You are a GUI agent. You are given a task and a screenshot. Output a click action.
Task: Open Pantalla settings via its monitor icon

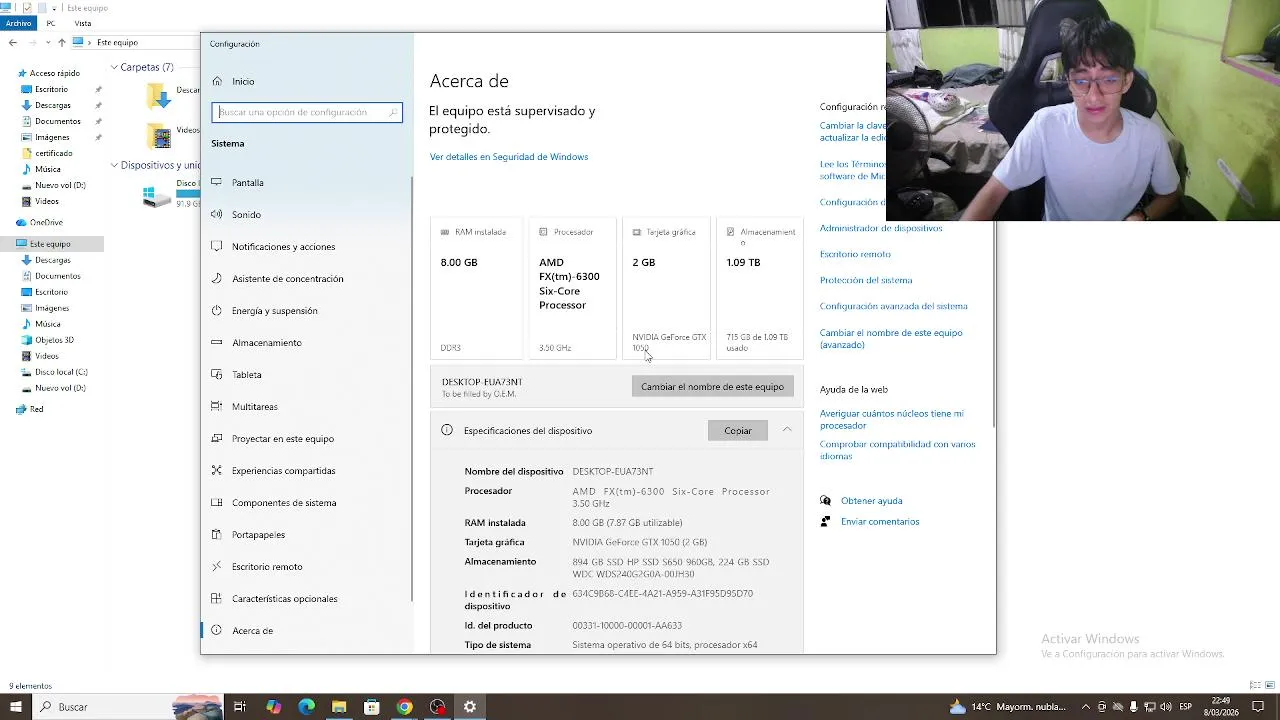point(217,182)
